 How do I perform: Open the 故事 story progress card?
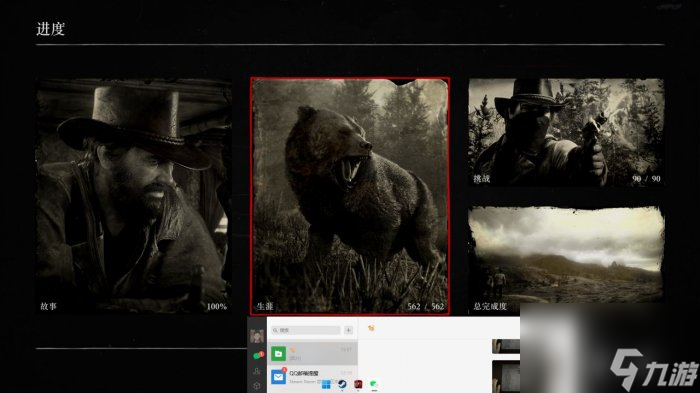click(133, 196)
